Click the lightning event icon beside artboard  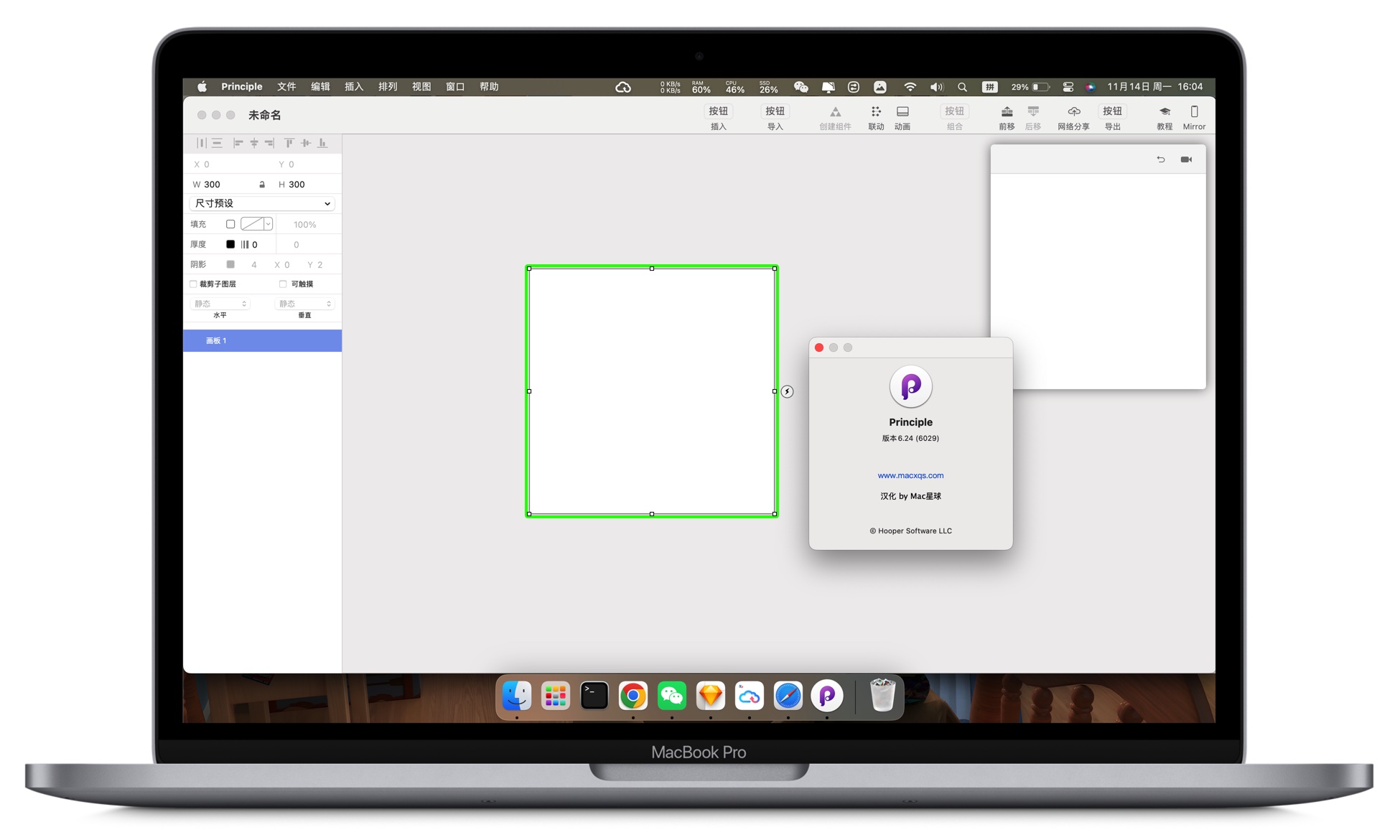(788, 391)
